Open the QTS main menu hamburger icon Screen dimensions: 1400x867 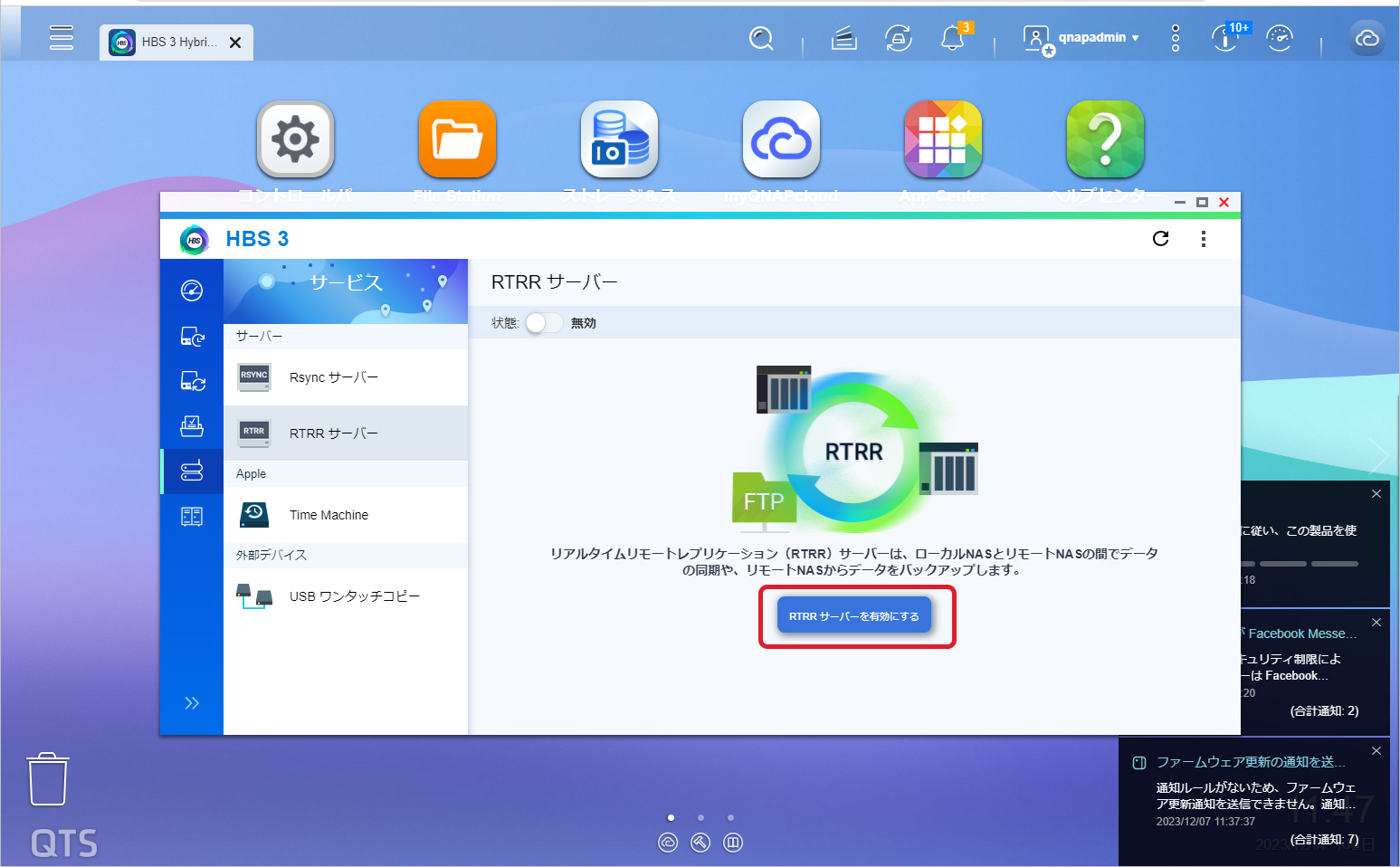62,38
